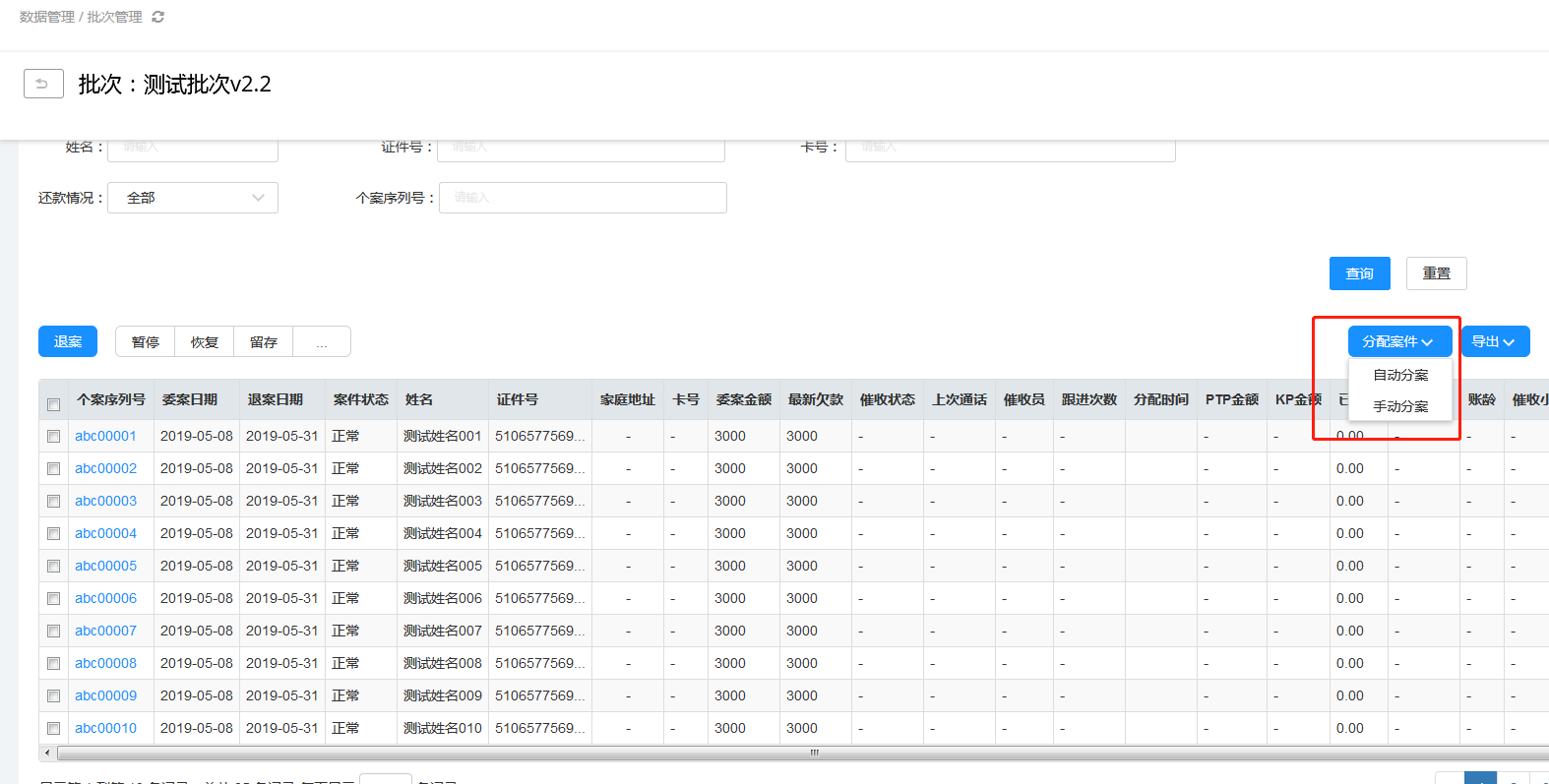The image size is (1549, 784).
Task: Click the ellipsis more actions button
Action: pos(322,341)
